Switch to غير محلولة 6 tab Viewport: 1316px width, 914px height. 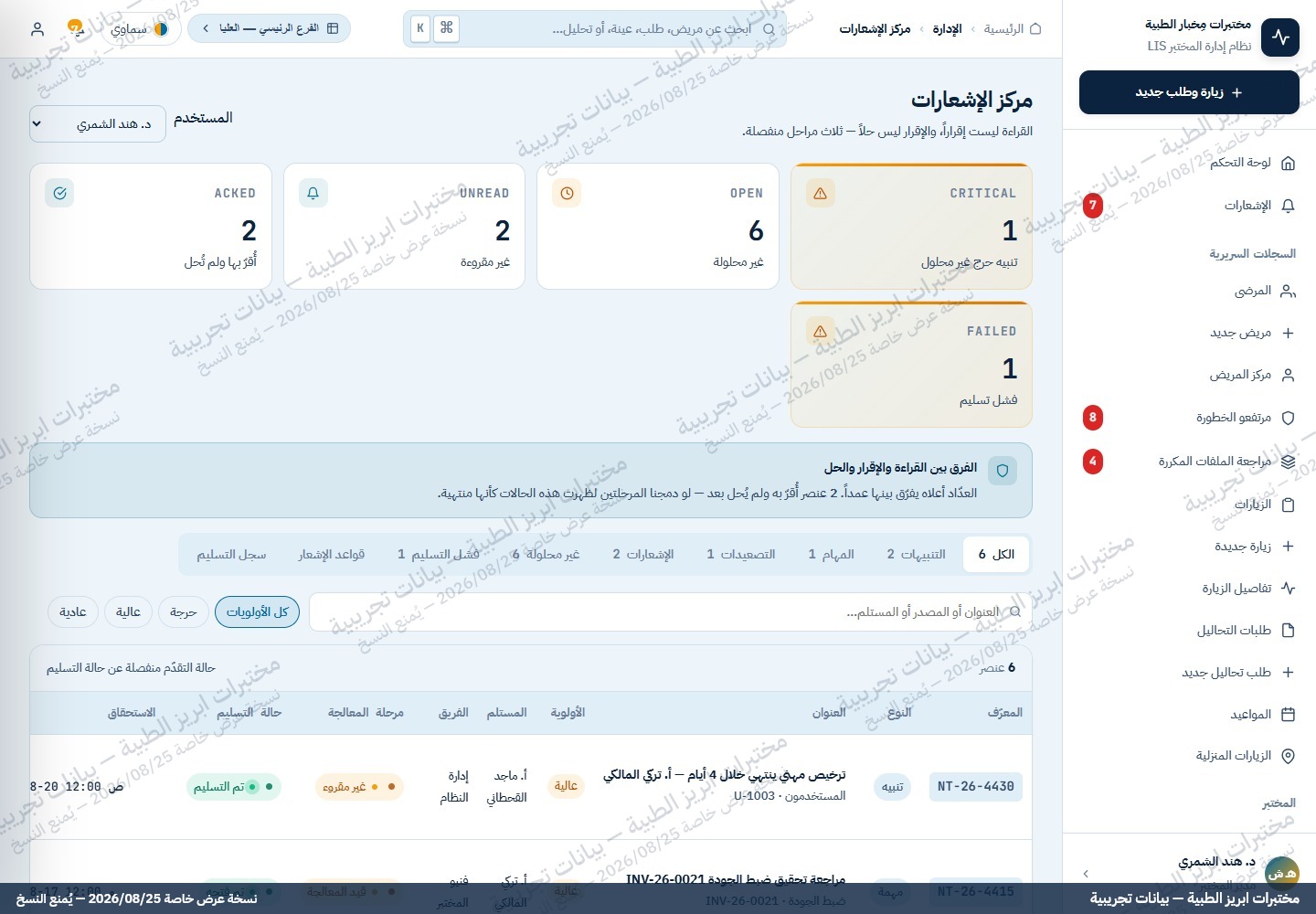tap(547, 555)
